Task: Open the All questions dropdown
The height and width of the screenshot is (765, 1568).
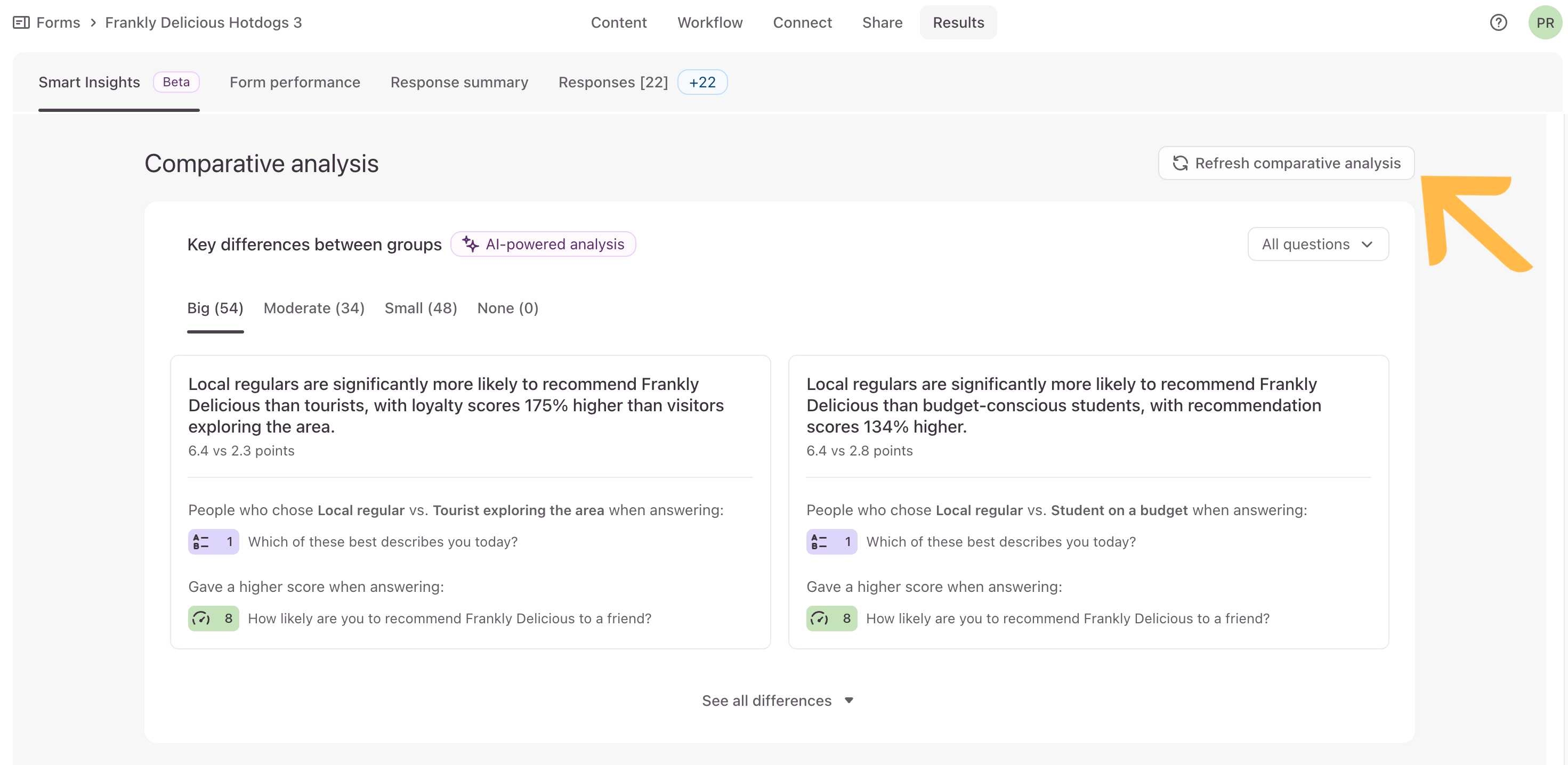Action: pyautogui.click(x=1318, y=244)
